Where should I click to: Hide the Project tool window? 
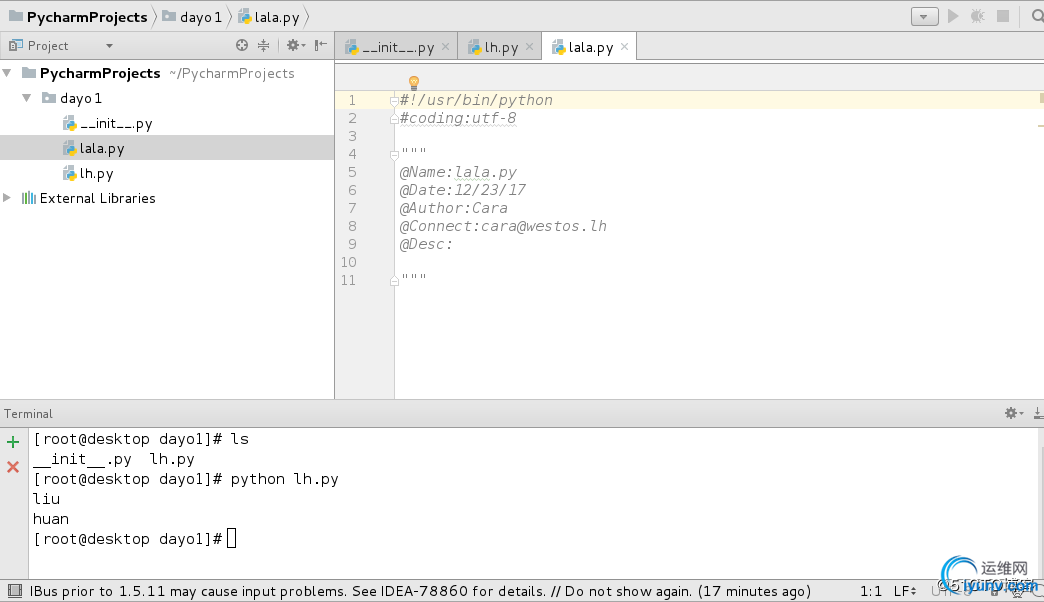[320, 45]
